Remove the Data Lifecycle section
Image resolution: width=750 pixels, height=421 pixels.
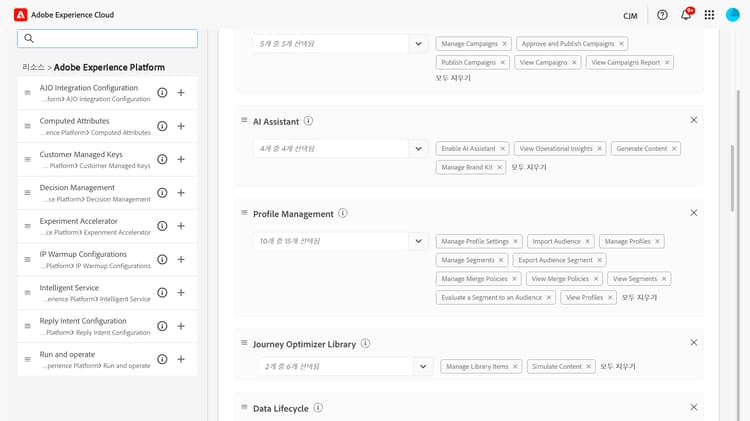click(x=694, y=407)
